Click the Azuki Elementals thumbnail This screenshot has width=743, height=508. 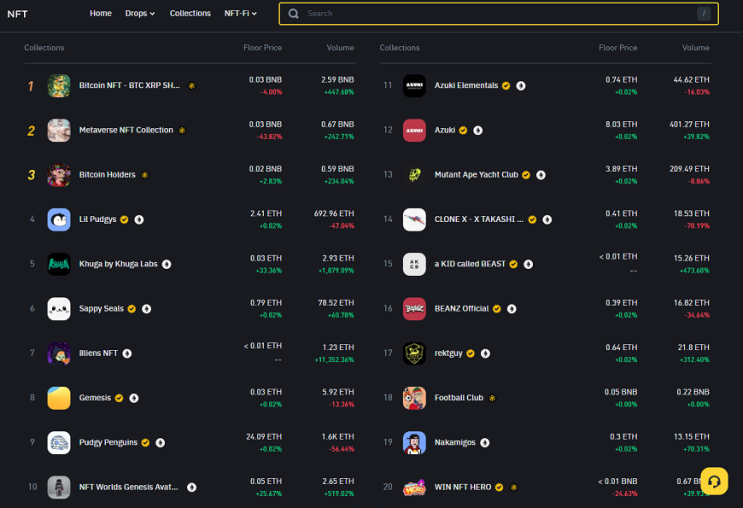pos(414,86)
